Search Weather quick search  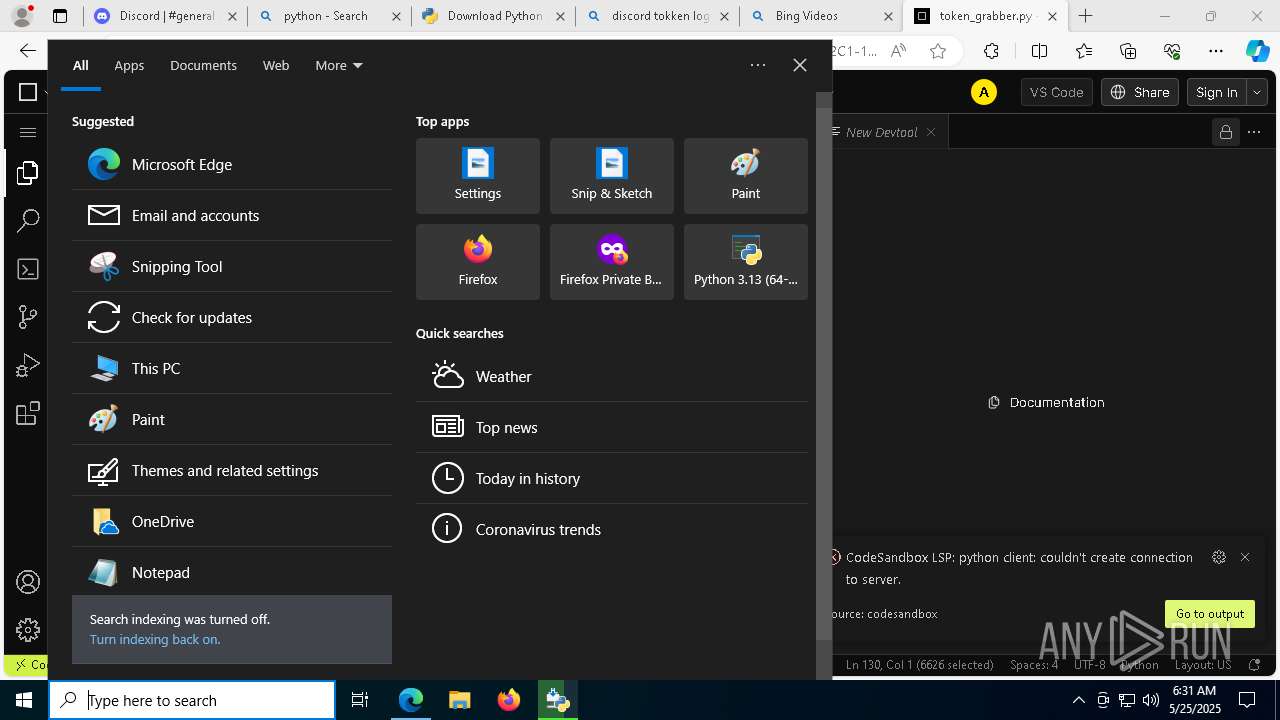[x=612, y=376]
